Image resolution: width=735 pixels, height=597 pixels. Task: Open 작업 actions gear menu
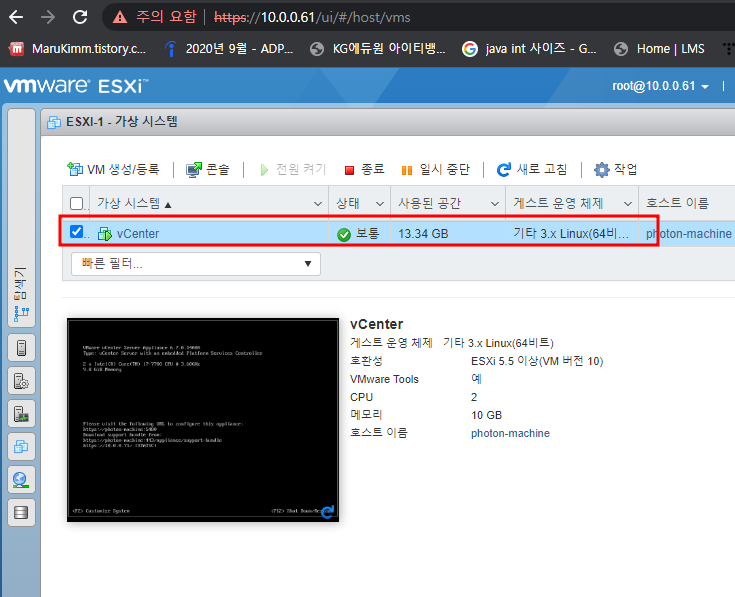(615, 169)
